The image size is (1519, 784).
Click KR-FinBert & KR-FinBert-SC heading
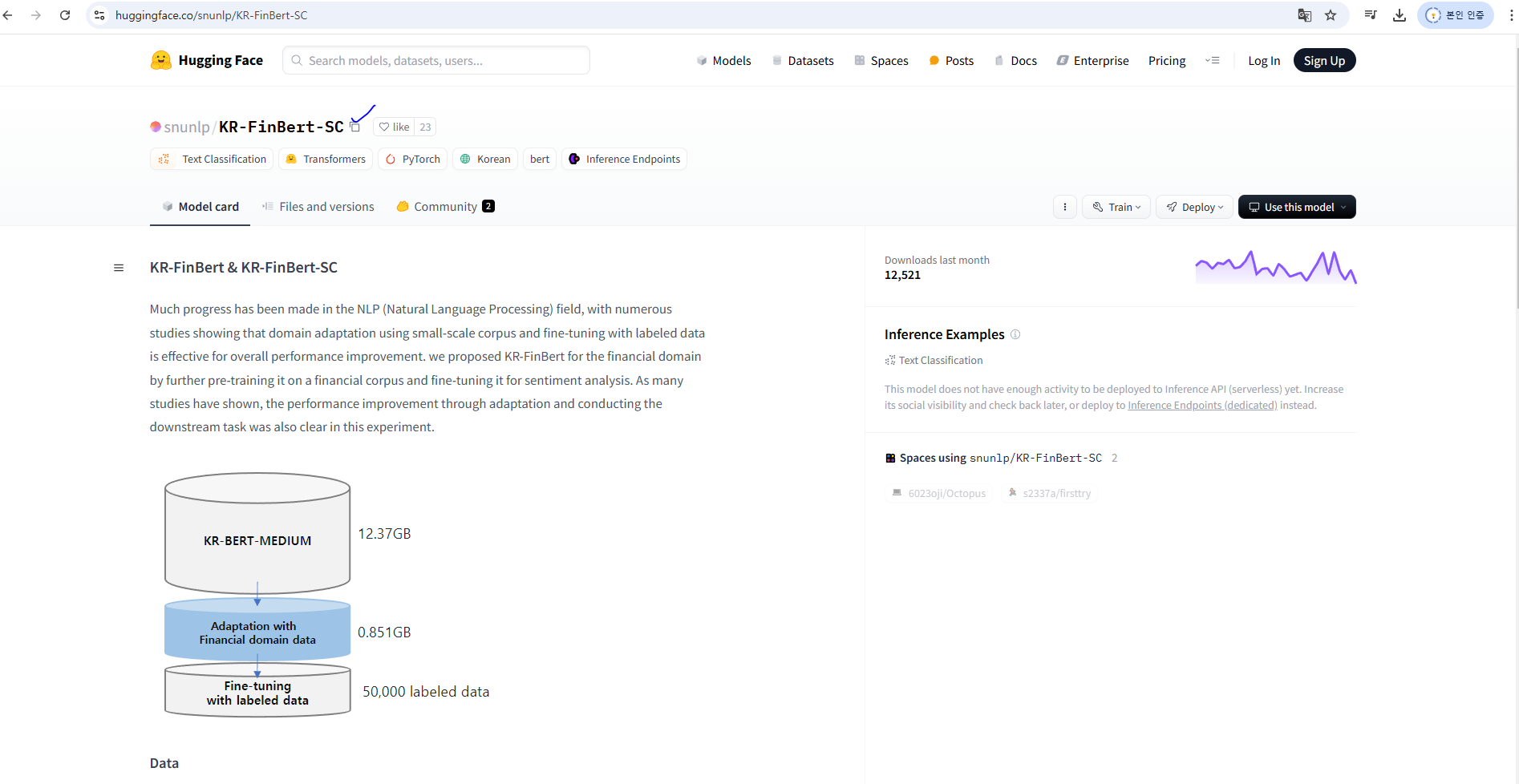pos(244,268)
